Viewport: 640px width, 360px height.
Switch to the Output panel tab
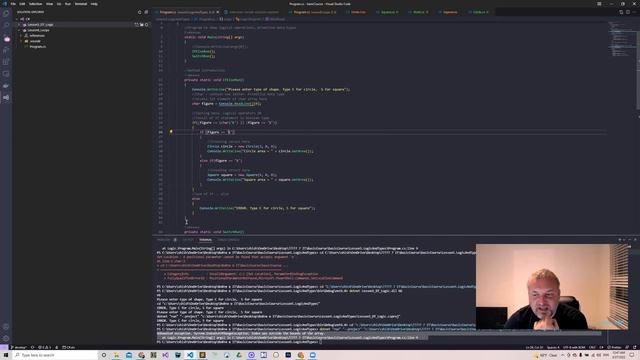188,240
